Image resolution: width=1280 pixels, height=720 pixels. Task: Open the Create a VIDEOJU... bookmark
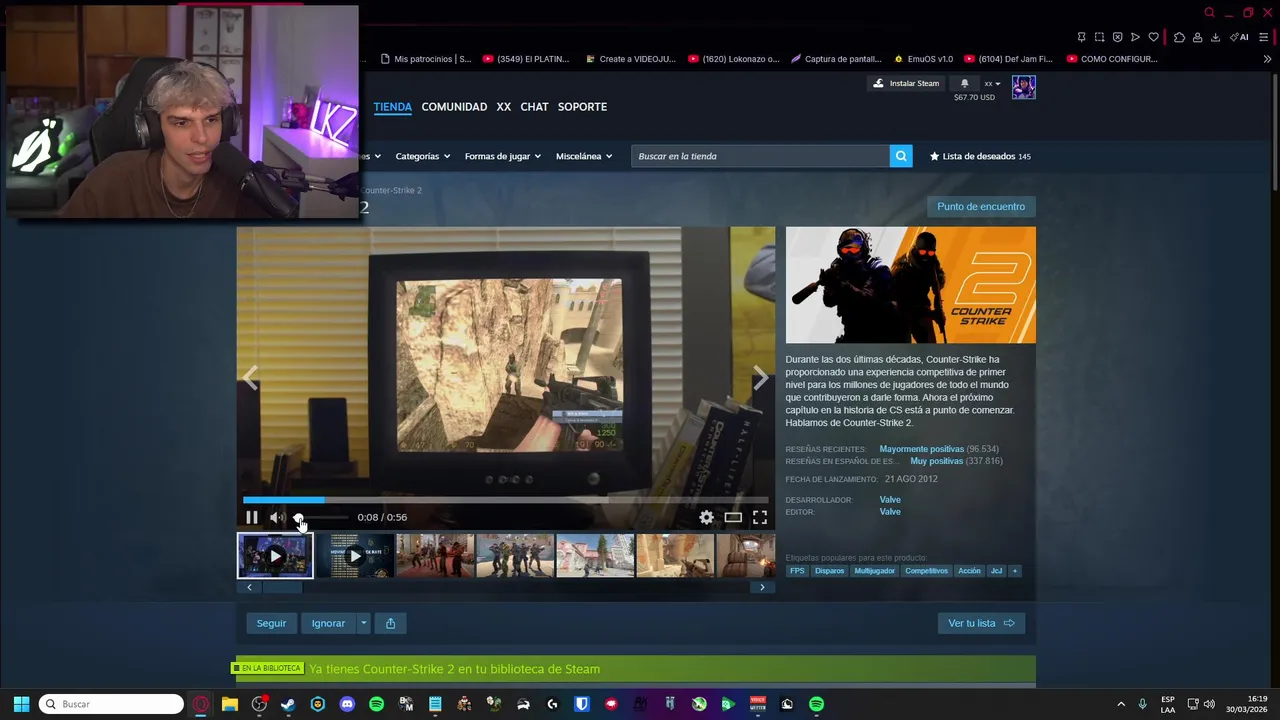tap(630, 59)
